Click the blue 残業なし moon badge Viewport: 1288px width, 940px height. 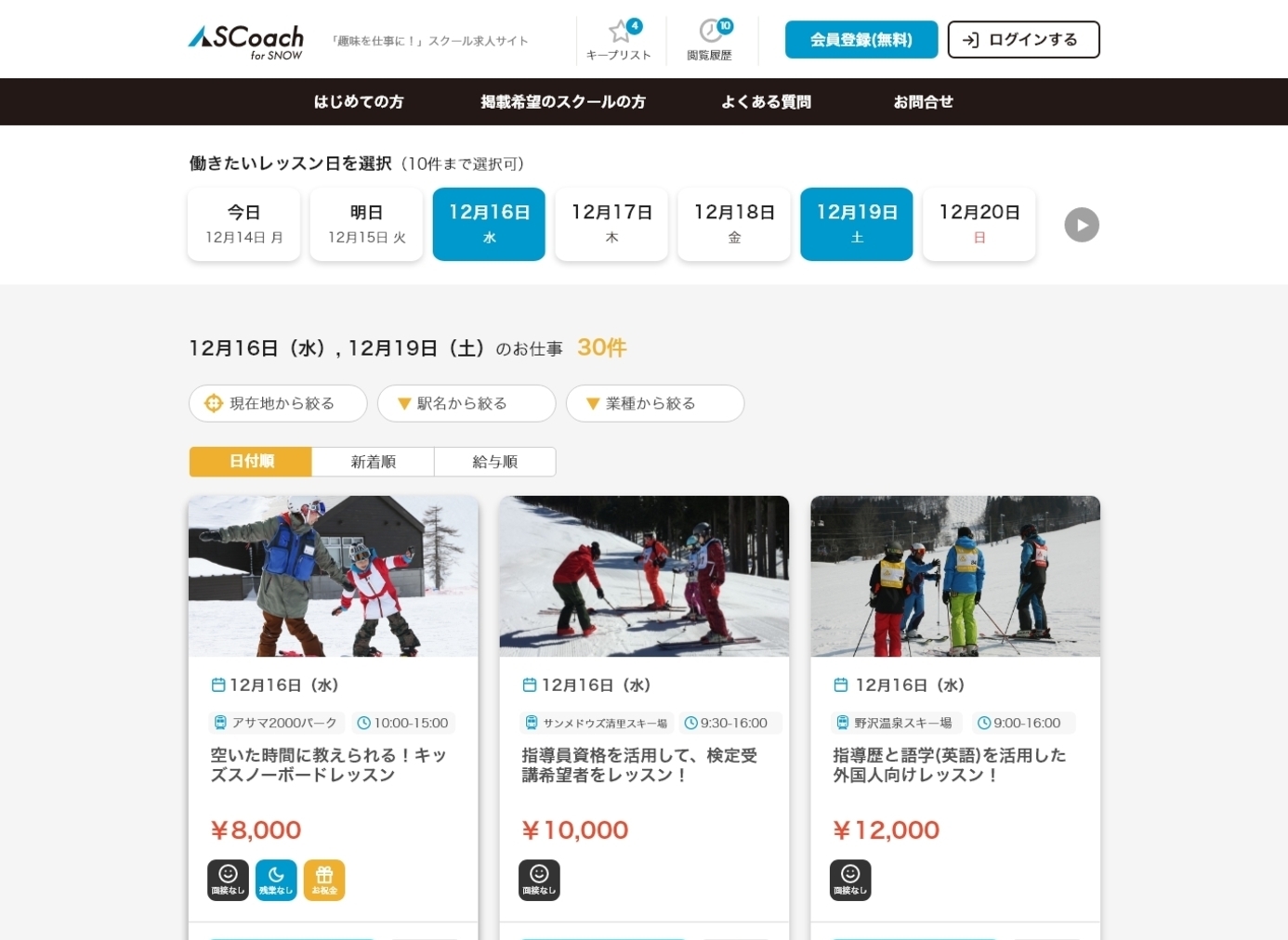(276, 880)
